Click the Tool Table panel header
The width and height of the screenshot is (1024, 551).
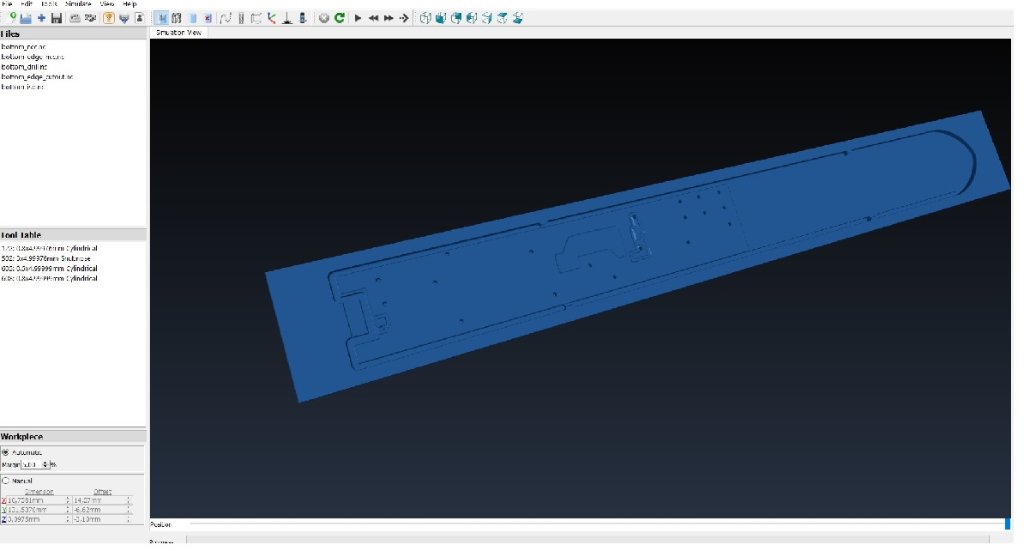[x=73, y=235]
